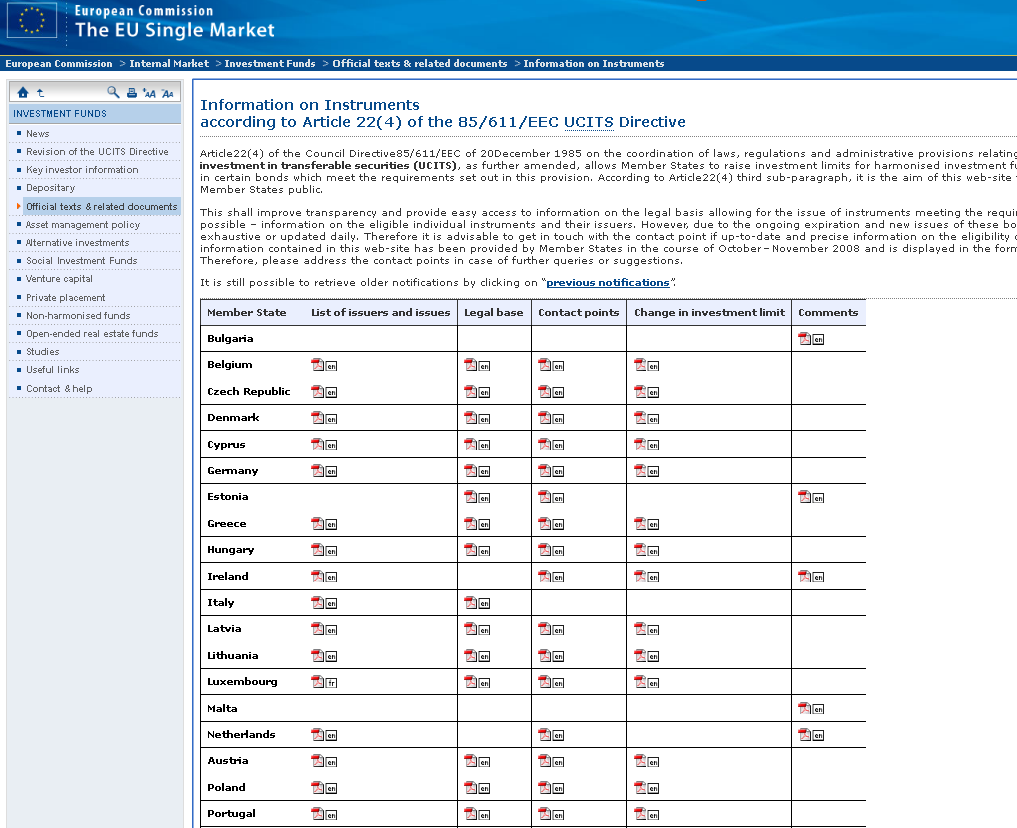Click the decrease font size icon

tap(167, 93)
